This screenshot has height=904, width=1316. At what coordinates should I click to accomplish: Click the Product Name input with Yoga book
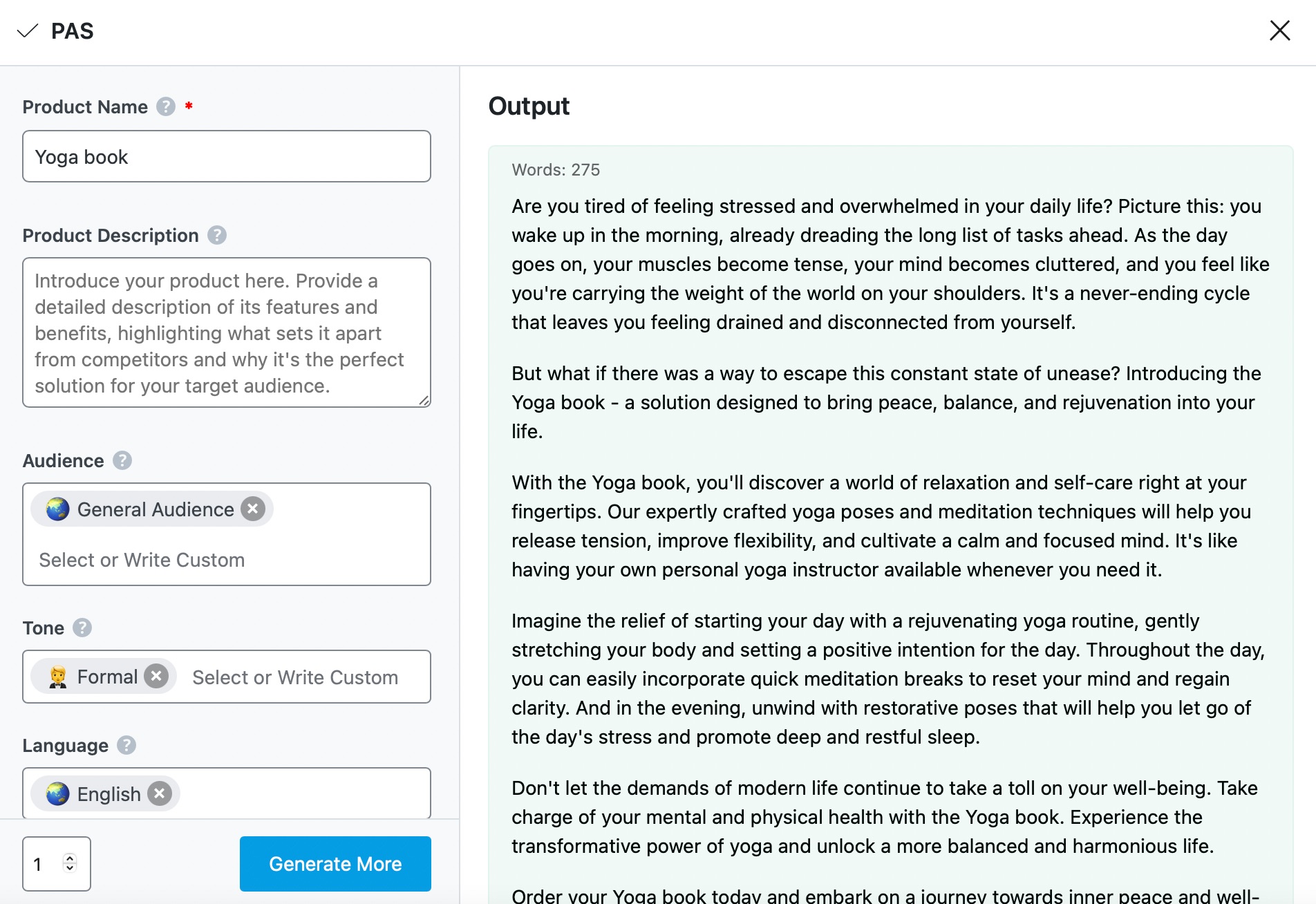tap(227, 157)
